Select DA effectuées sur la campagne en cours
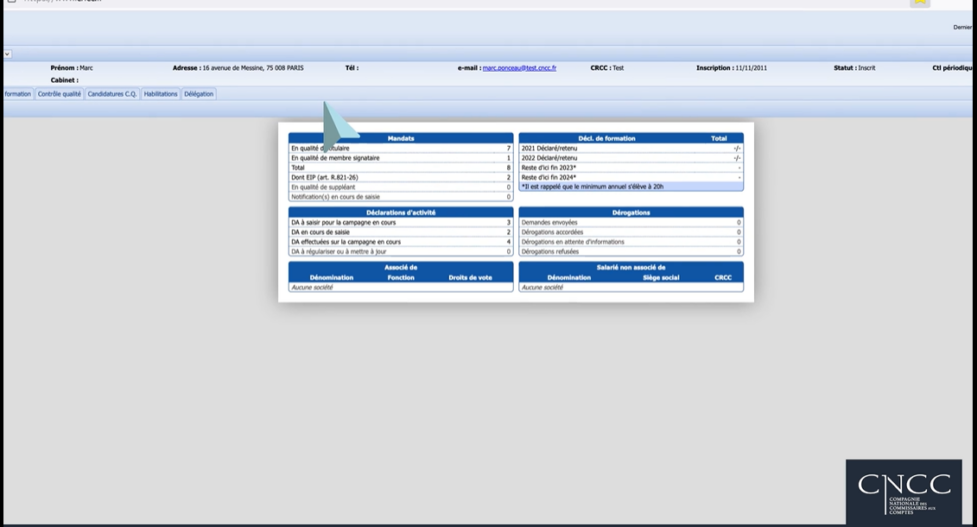 tap(401, 242)
